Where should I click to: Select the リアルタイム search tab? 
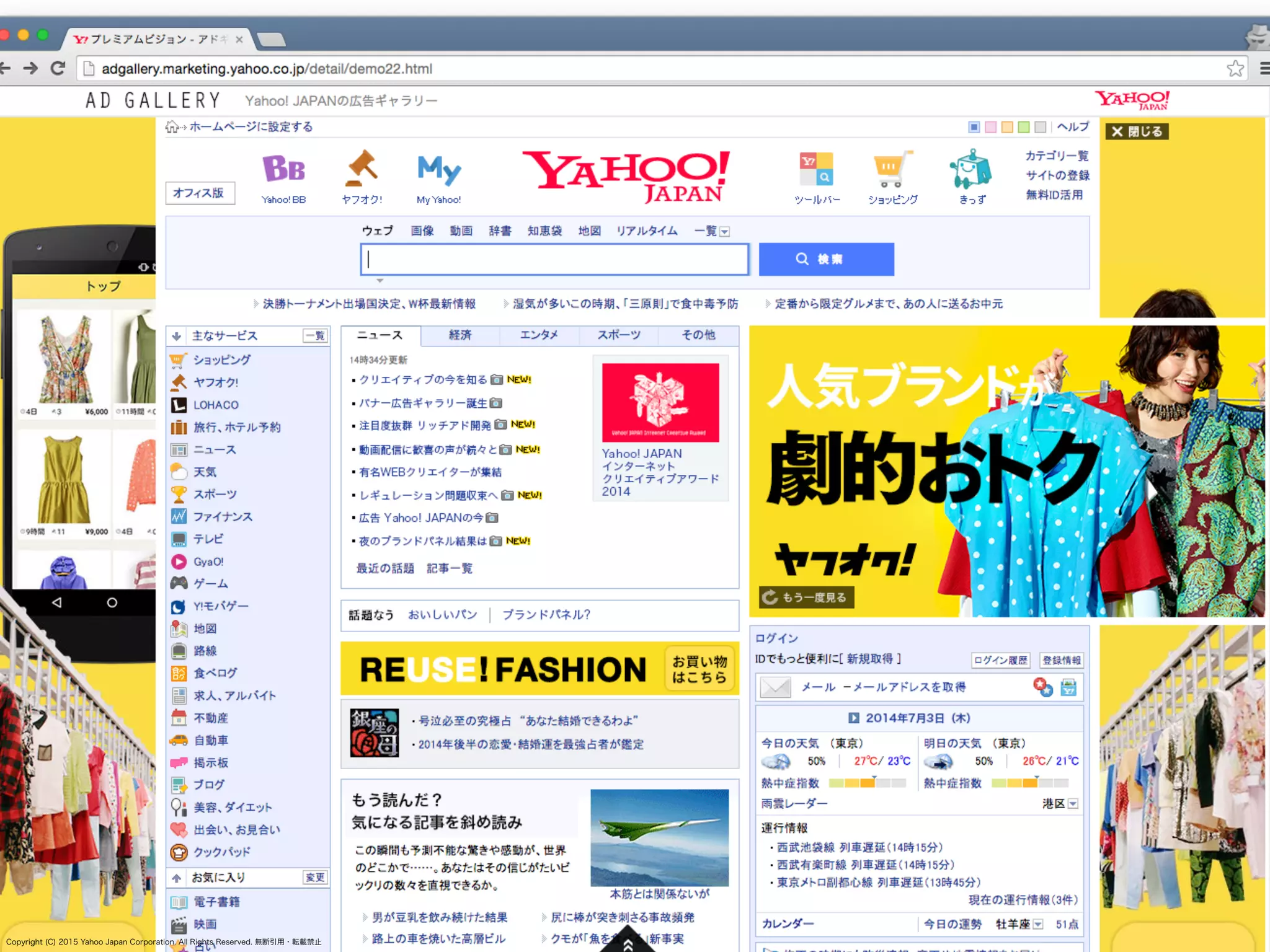[646, 231]
